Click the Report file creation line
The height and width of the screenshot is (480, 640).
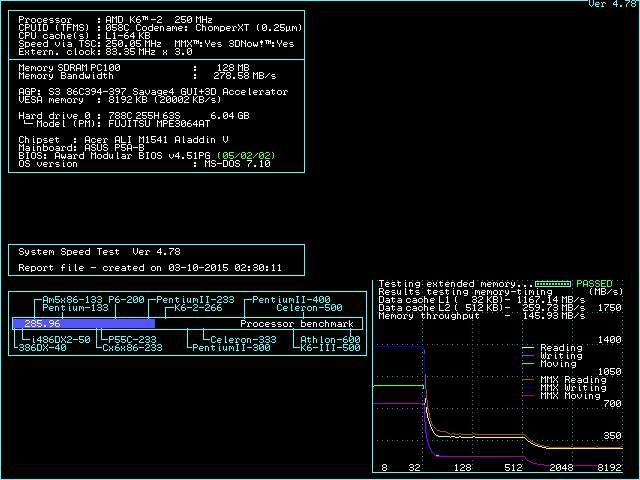(150, 268)
